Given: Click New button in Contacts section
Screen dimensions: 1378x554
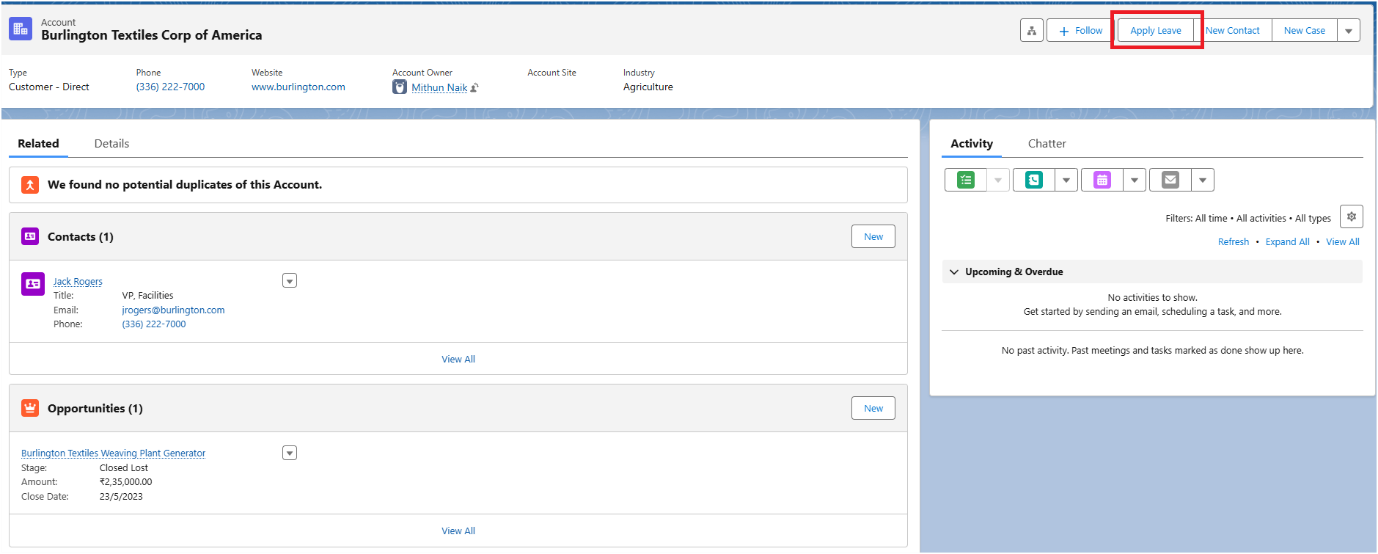Looking at the screenshot, I should tap(873, 236).
